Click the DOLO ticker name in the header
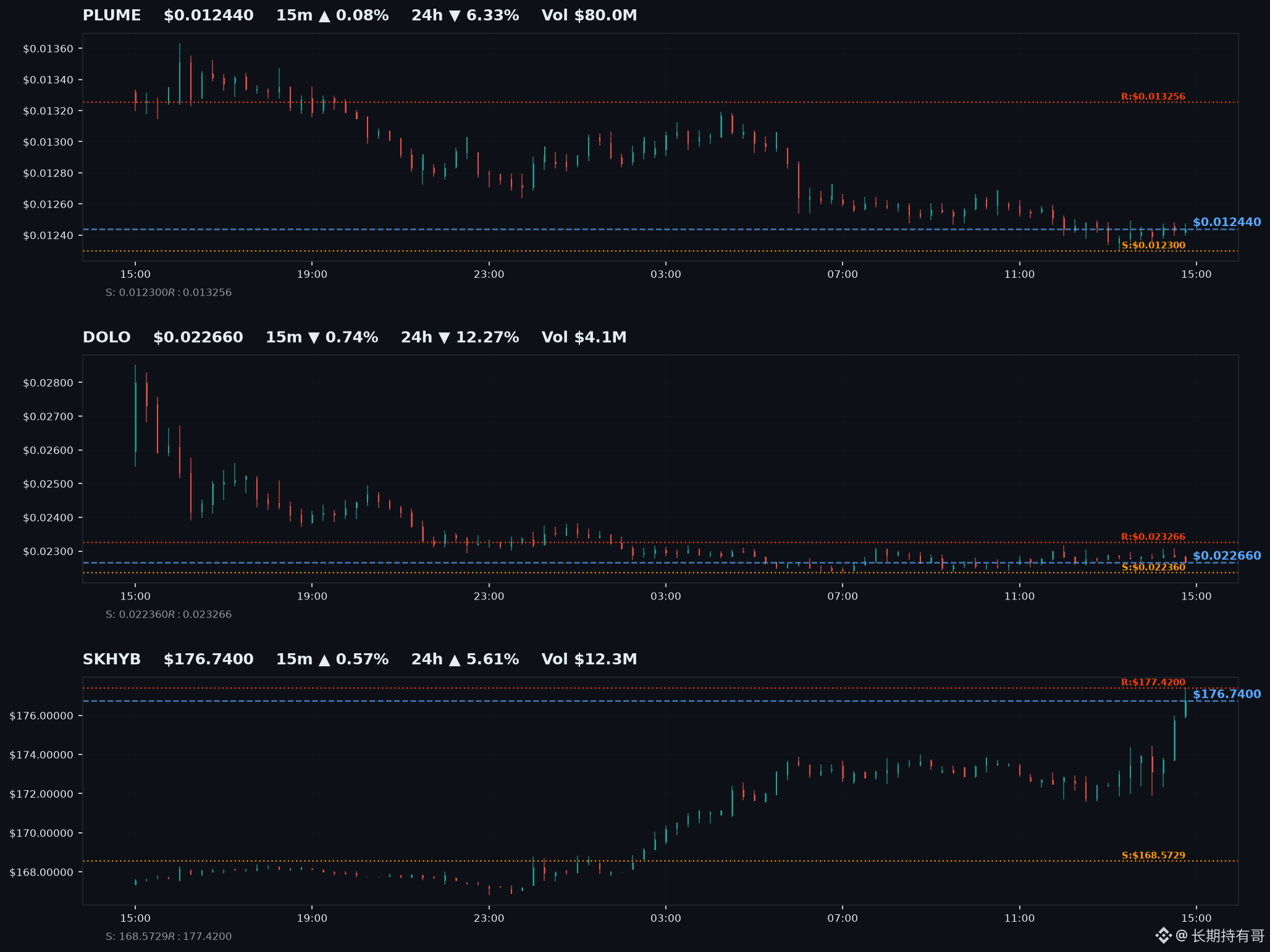 click(x=107, y=337)
